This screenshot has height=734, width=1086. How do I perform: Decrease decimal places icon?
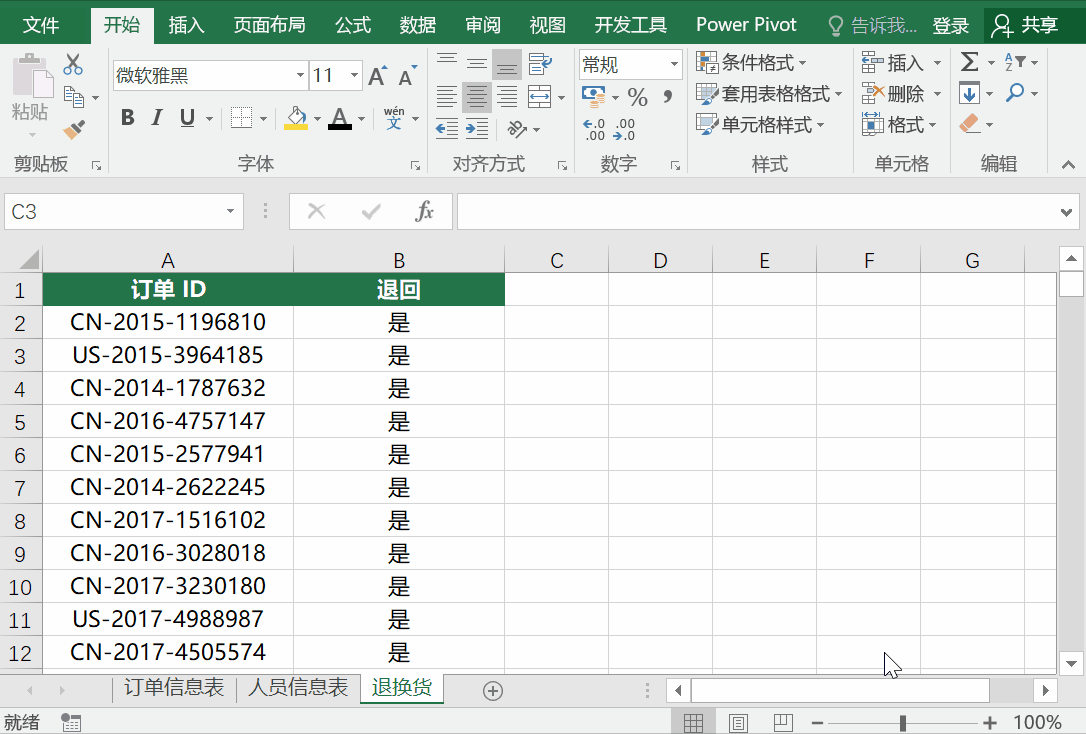[x=624, y=129]
